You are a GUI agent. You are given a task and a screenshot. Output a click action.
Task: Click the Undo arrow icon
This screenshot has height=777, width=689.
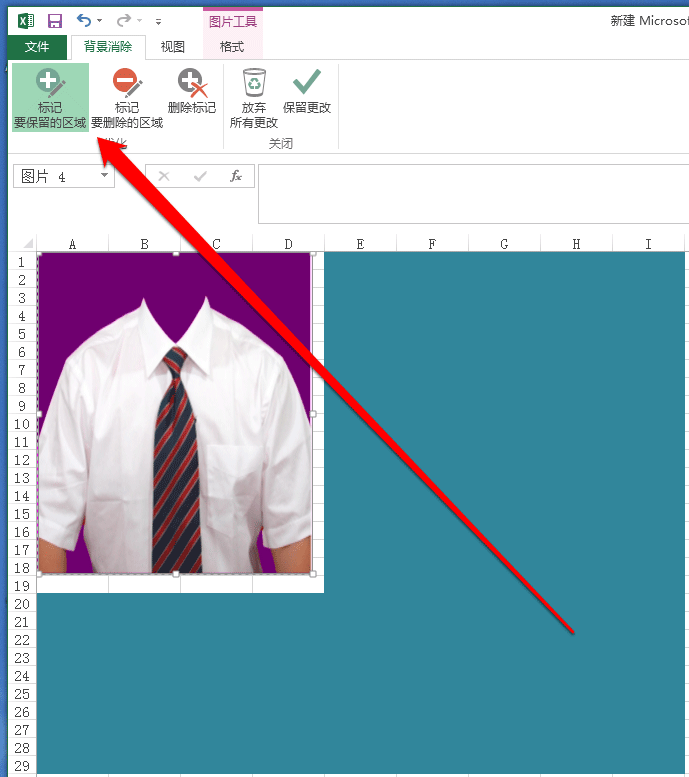[84, 20]
